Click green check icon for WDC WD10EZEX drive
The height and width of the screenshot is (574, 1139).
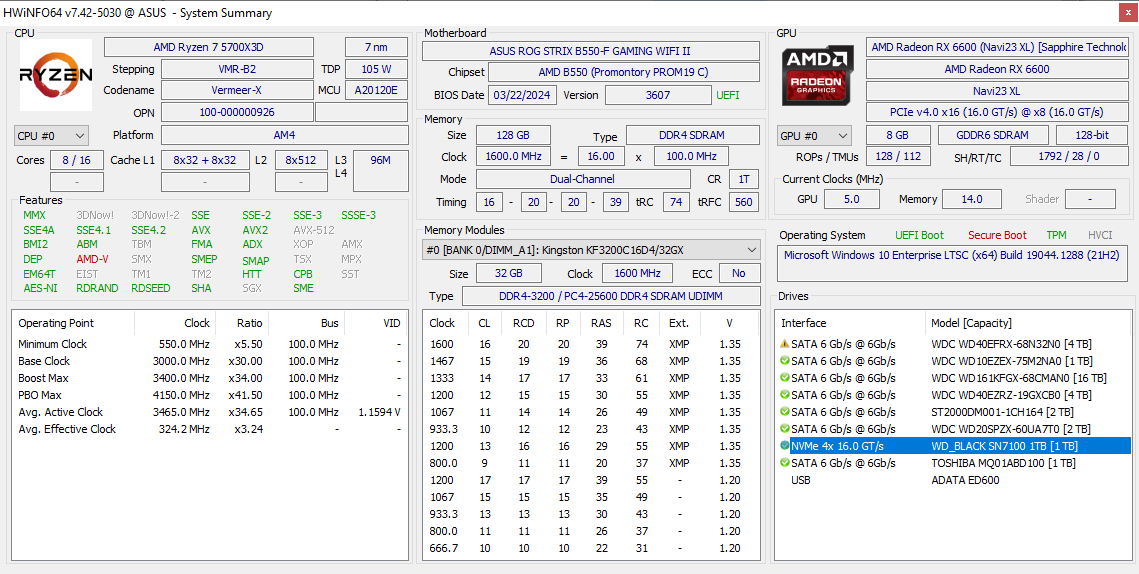click(x=785, y=361)
